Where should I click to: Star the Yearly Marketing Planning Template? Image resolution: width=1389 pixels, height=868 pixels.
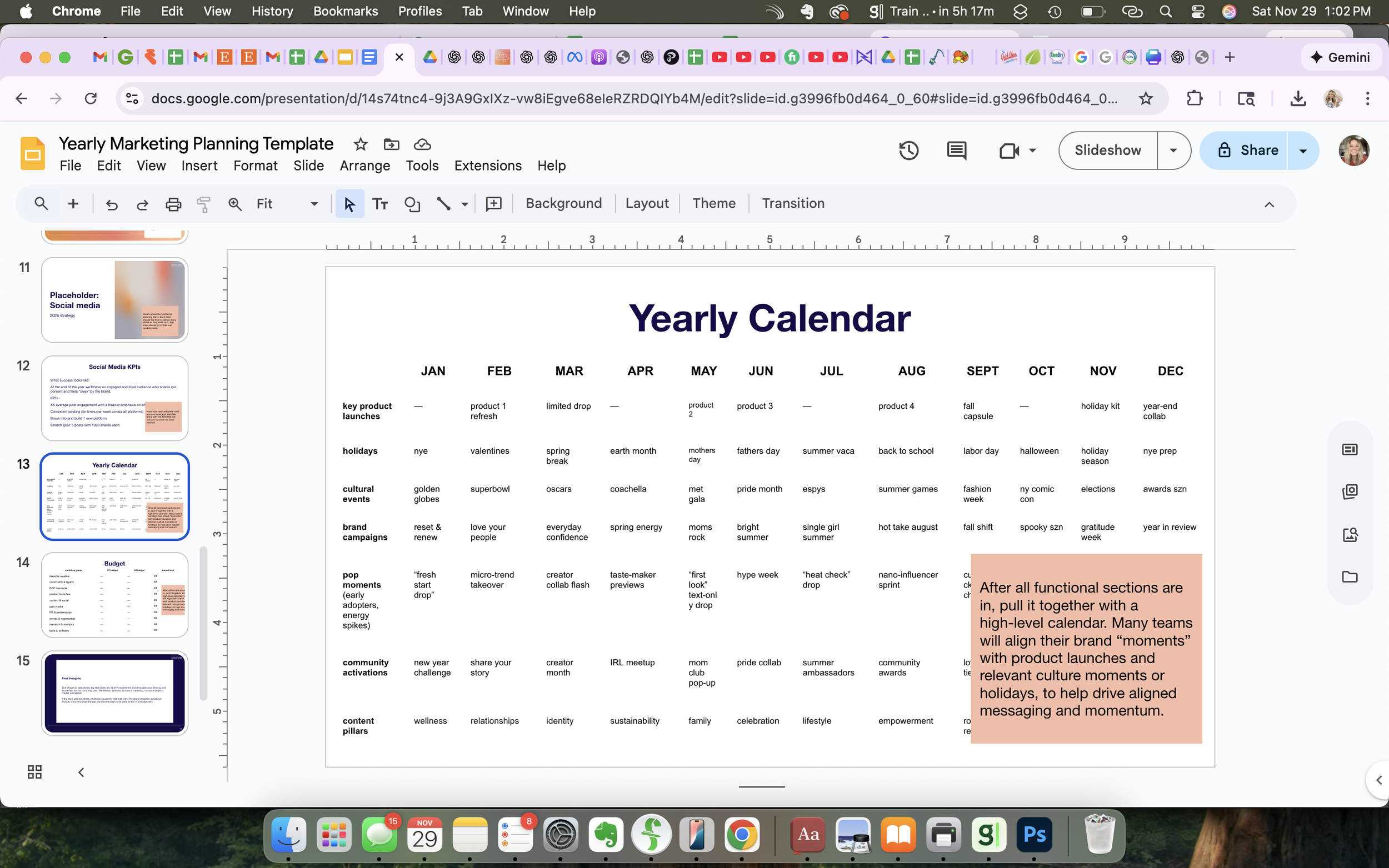(x=360, y=144)
